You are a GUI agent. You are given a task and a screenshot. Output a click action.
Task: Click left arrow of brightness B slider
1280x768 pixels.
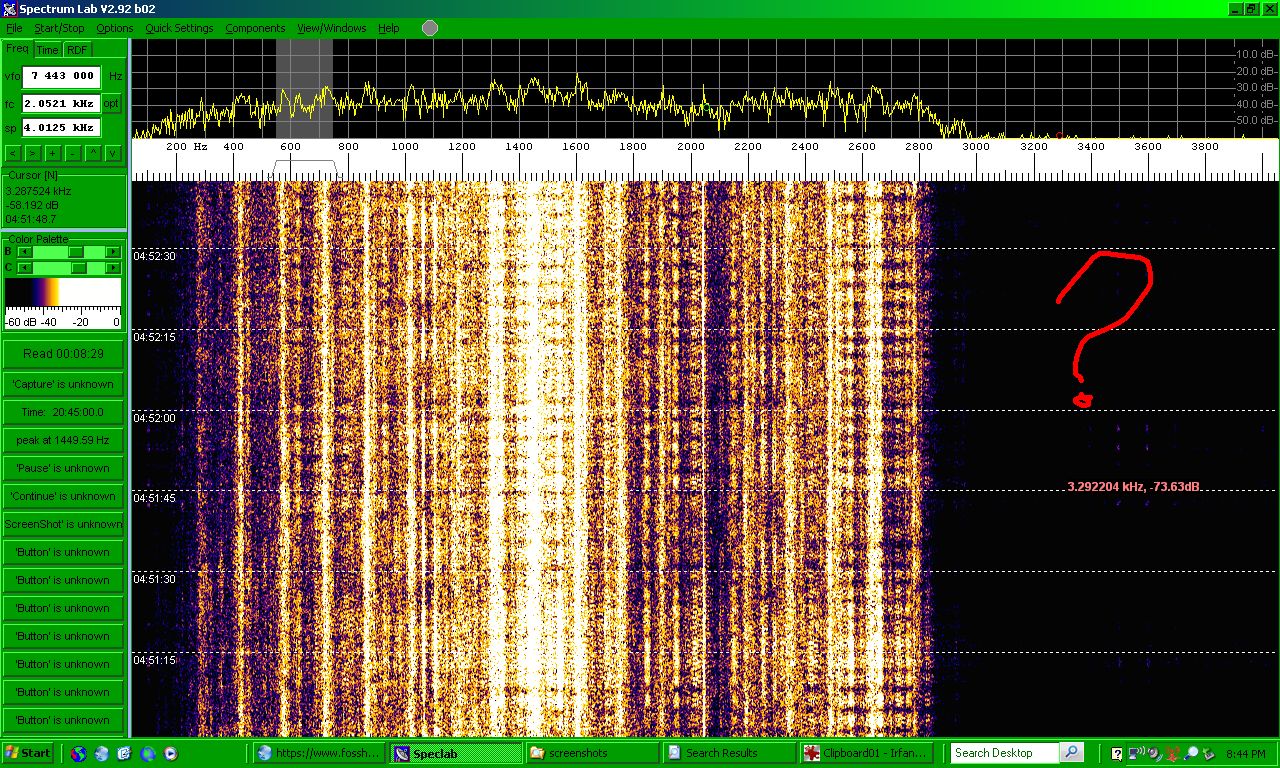click(24, 252)
